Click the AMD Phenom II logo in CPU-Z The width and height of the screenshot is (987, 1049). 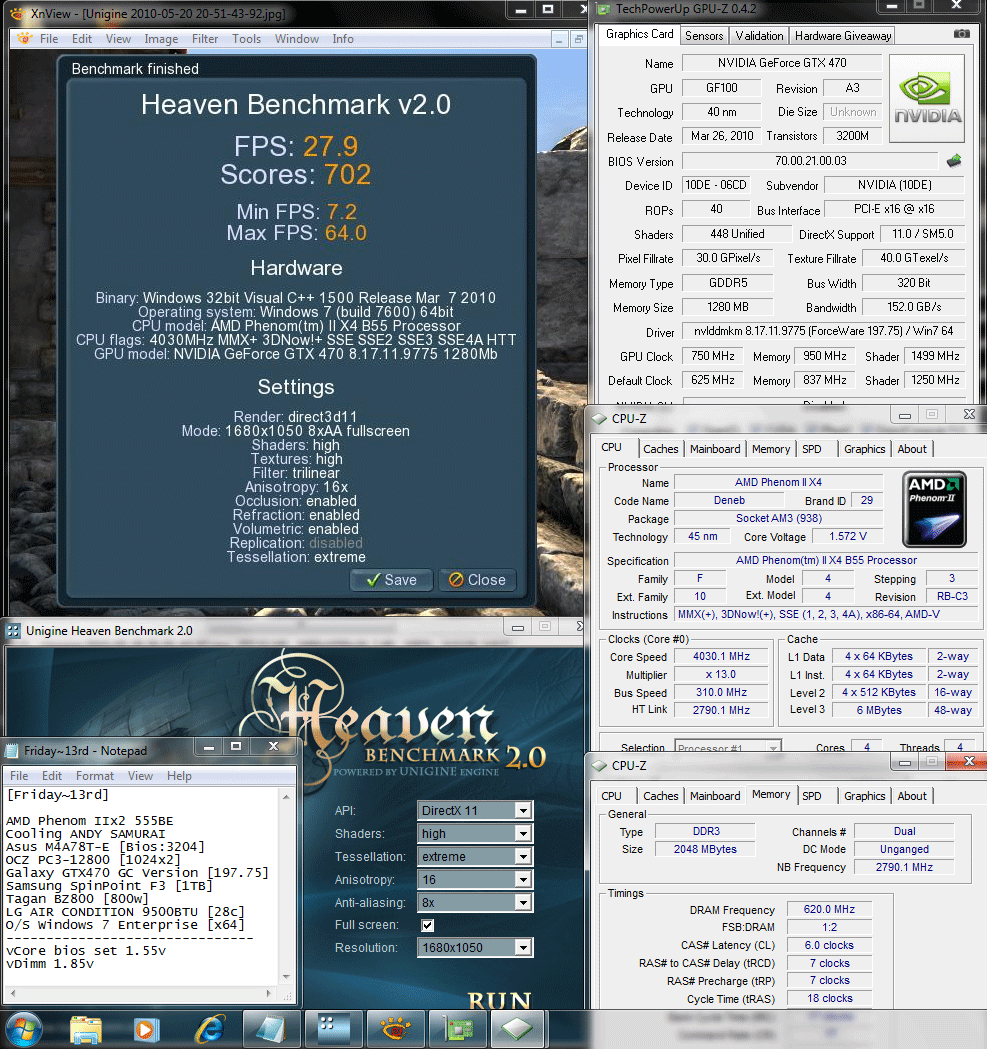934,509
